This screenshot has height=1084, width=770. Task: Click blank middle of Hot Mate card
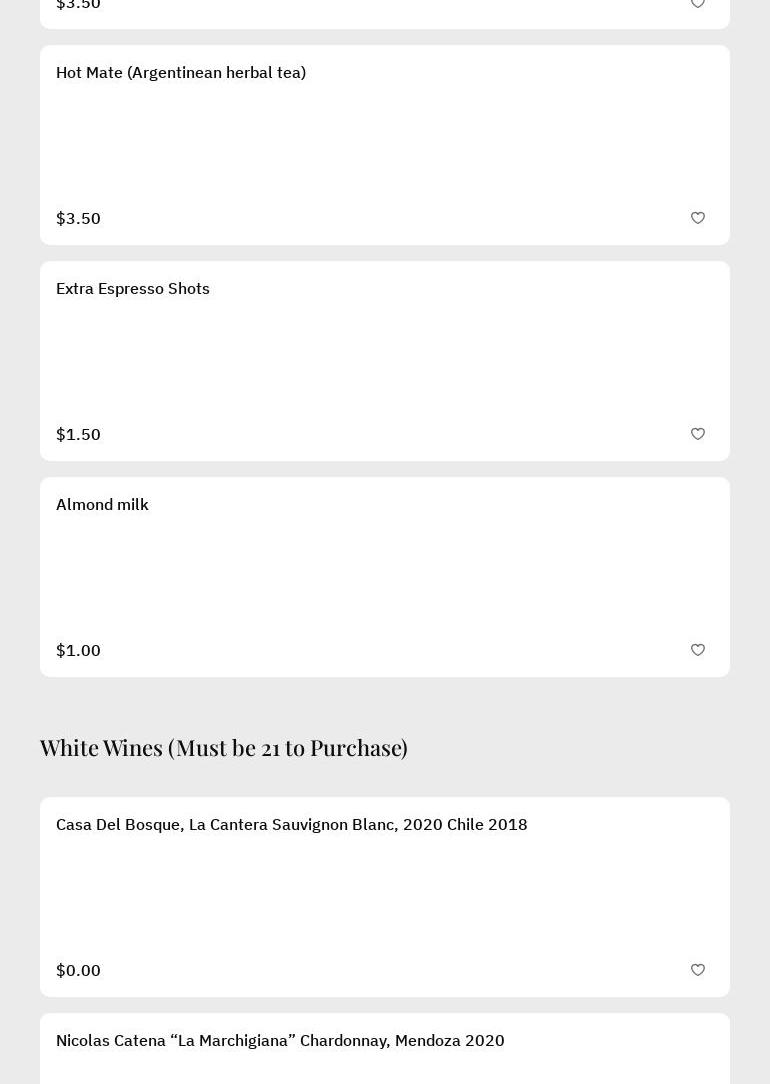385,145
